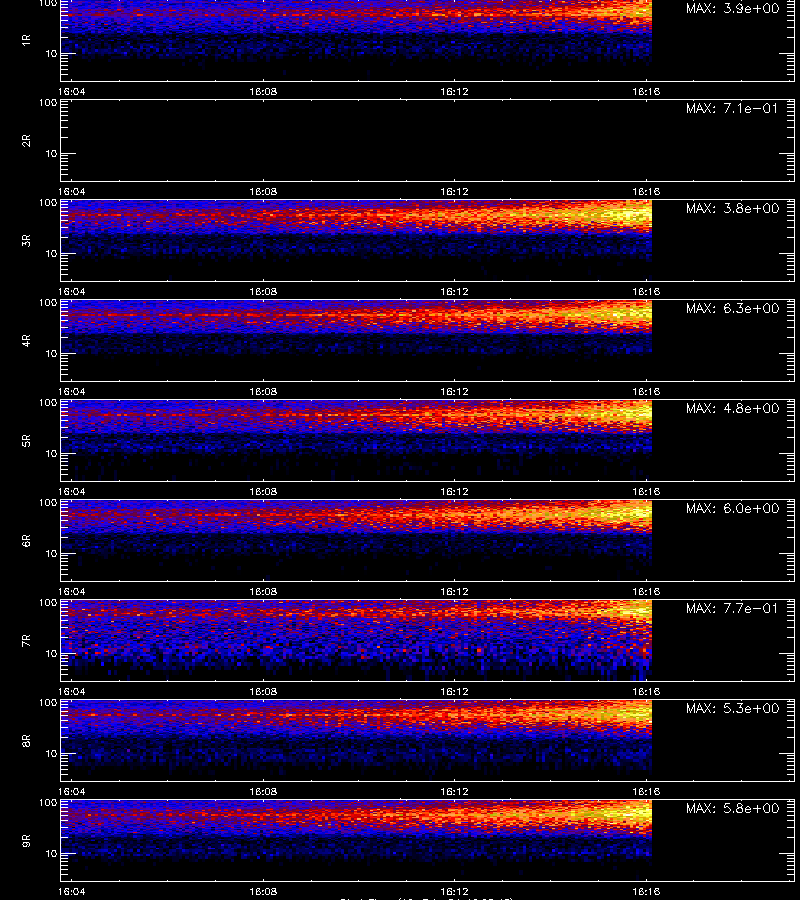
Task: Click the 16:12 label below the 9R panel
Action: click(455, 891)
